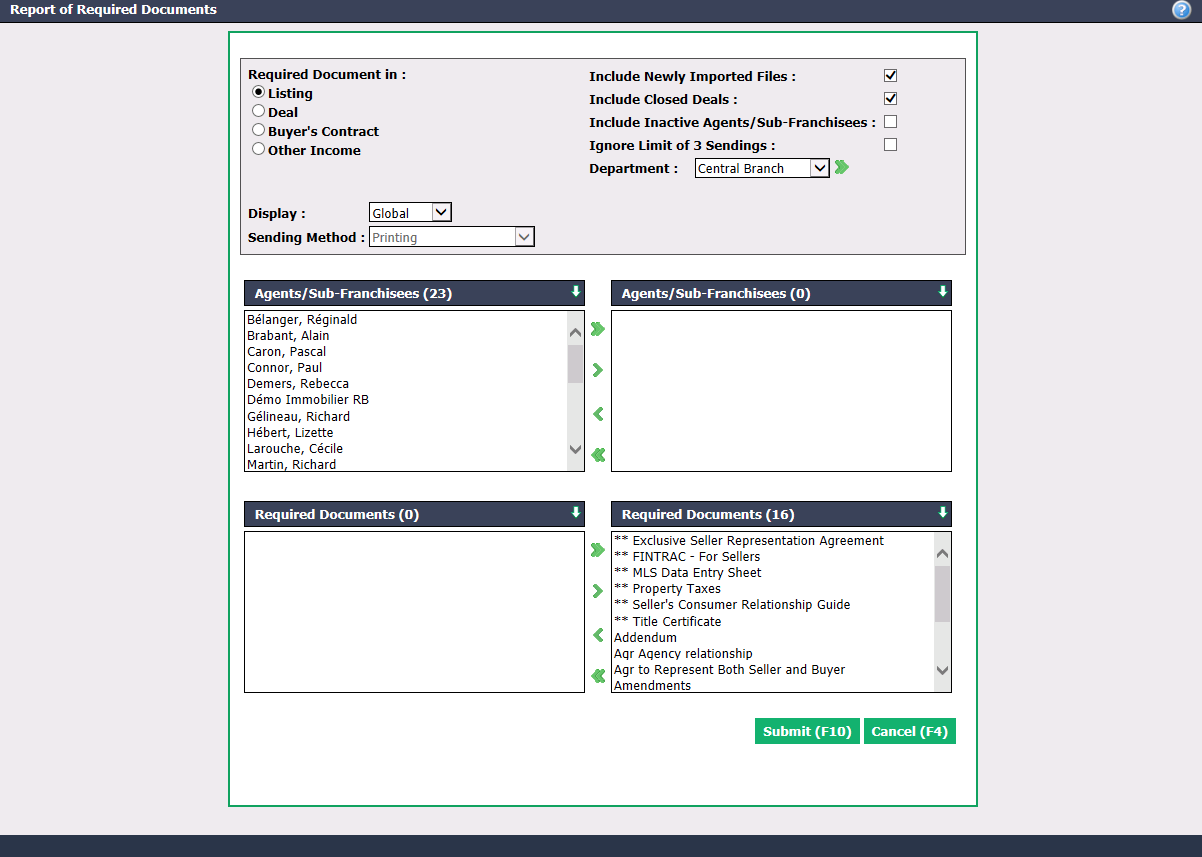Enable Ignore Limit of 3 Sendings
This screenshot has height=857, width=1202.
click(890, 145)
